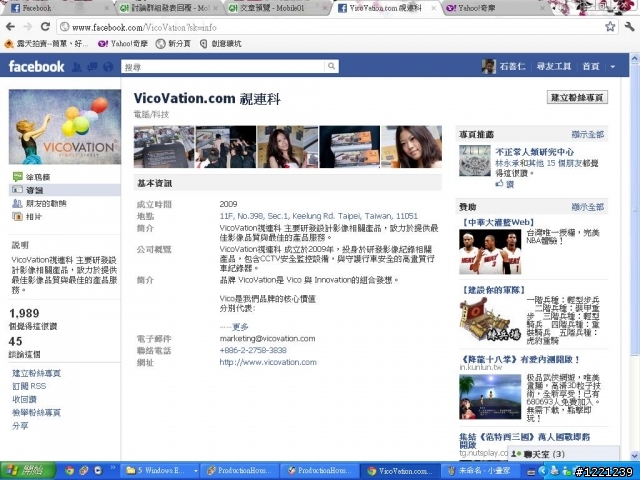
Task: Show all sponsored ads via 顯示全部
Action: coord(587,207)
